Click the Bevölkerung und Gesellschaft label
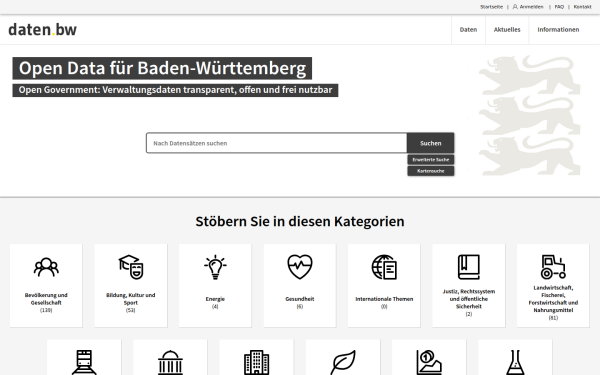 [x=46, y=299]
